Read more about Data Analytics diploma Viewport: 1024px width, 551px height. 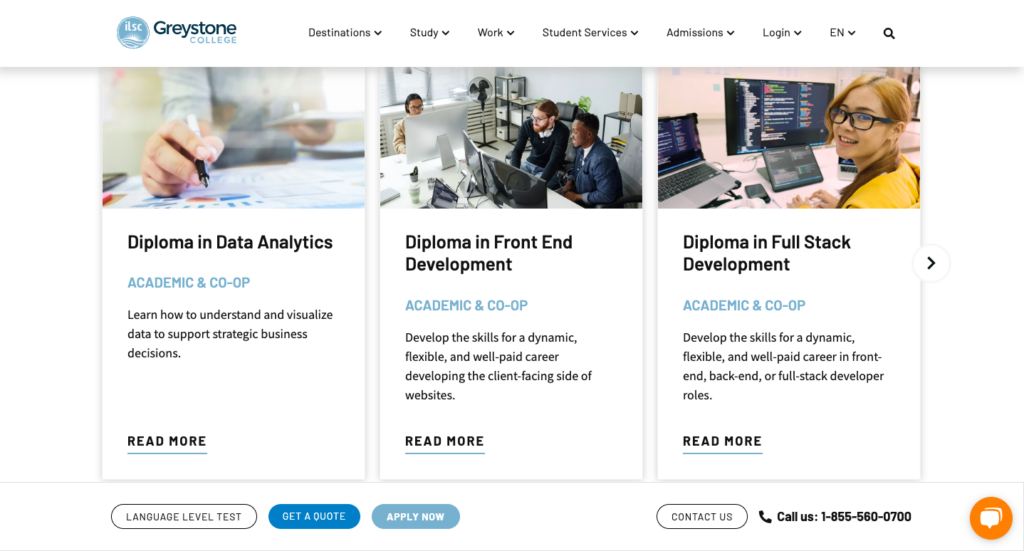coord(167,441)
